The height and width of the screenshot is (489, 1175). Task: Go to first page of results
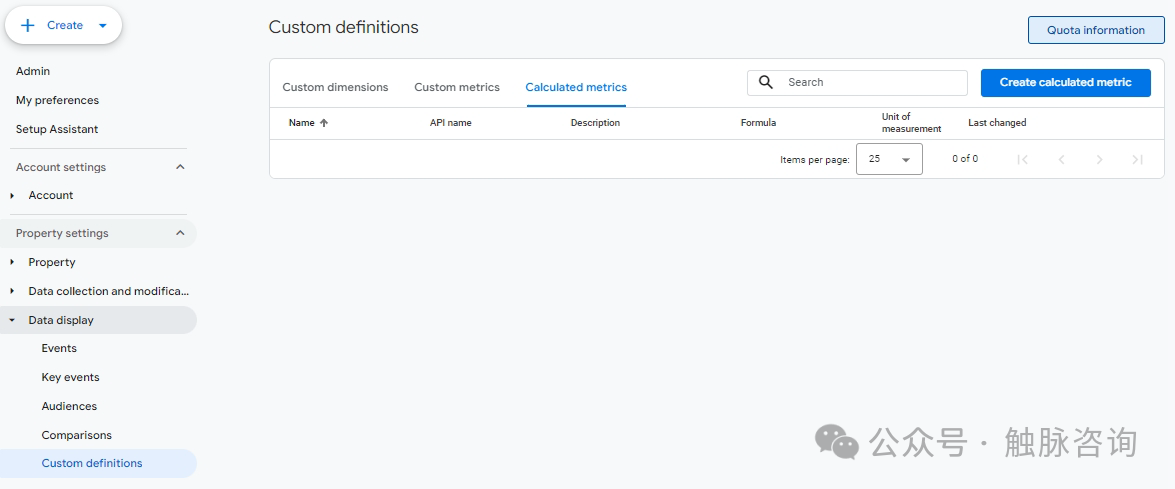click(1022, 159)
